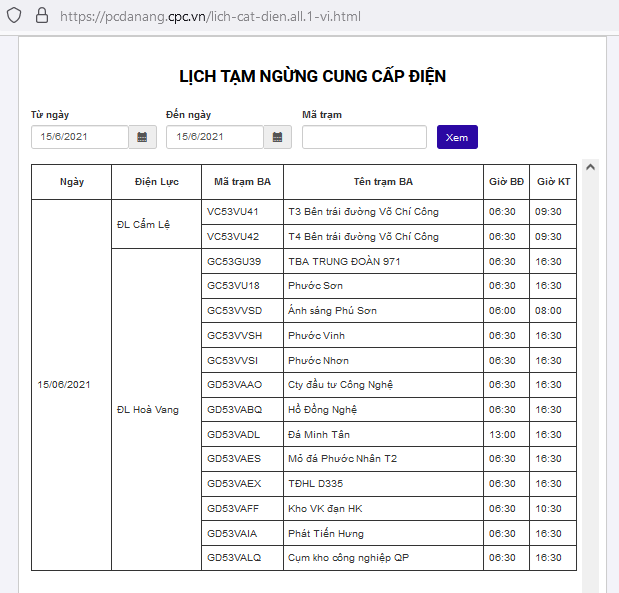Select station code GC53VVSI
Screen dimensions: 619x593
[233, 360]
